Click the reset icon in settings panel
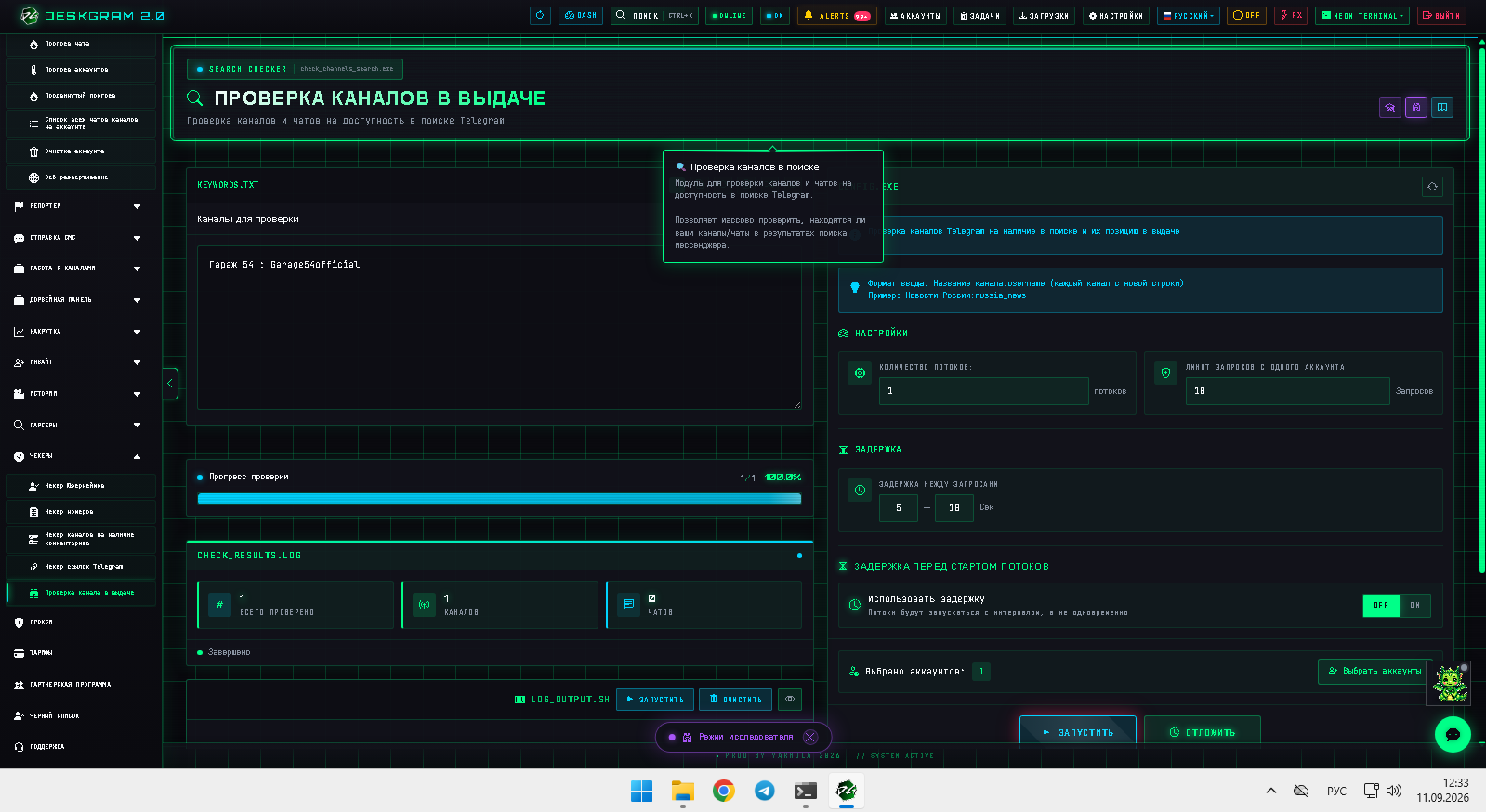Screen dimensions: 1486x812 pos(1432,187)
